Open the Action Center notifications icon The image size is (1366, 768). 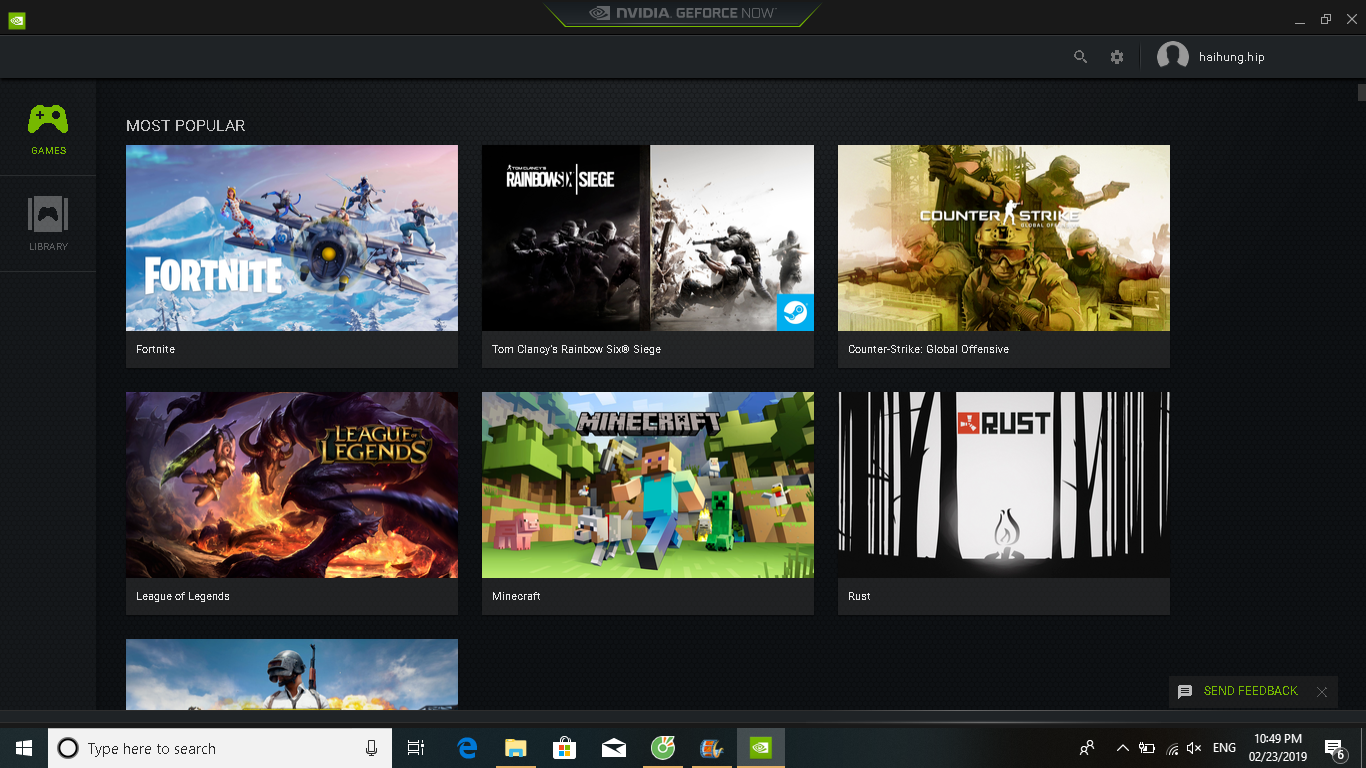(x=1334, y=748)
